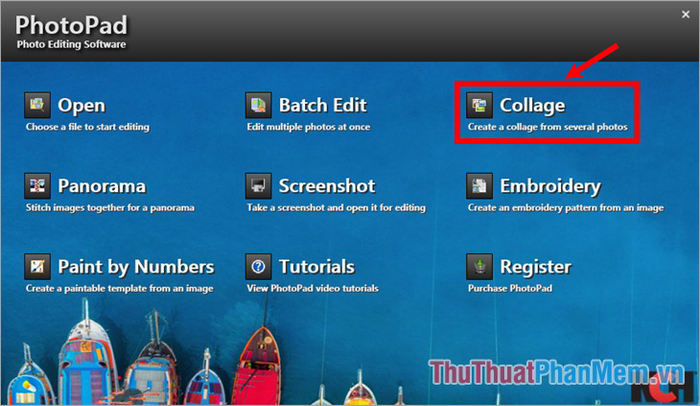Click 'Stitch images together for a panorama'
The width and height of the screenshot is (700, 406).
110,208
